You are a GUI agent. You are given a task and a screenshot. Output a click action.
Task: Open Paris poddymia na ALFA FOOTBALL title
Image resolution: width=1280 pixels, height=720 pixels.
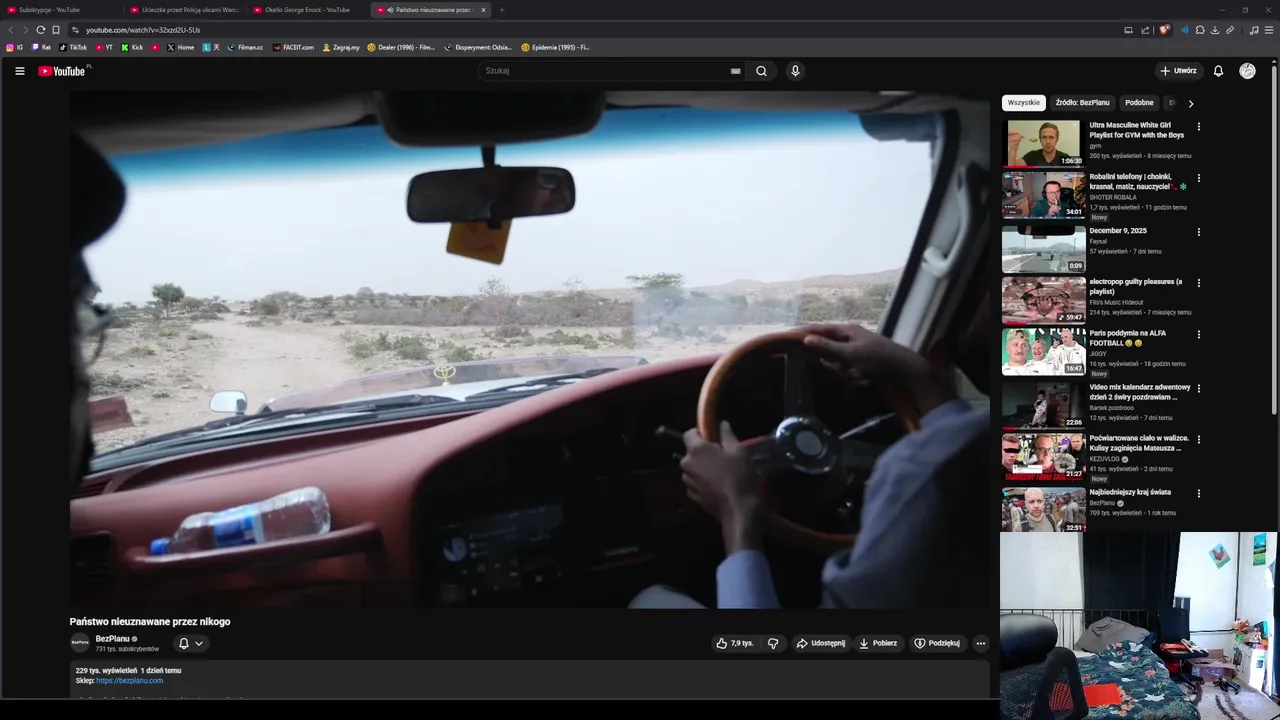tap(1128, 338)
